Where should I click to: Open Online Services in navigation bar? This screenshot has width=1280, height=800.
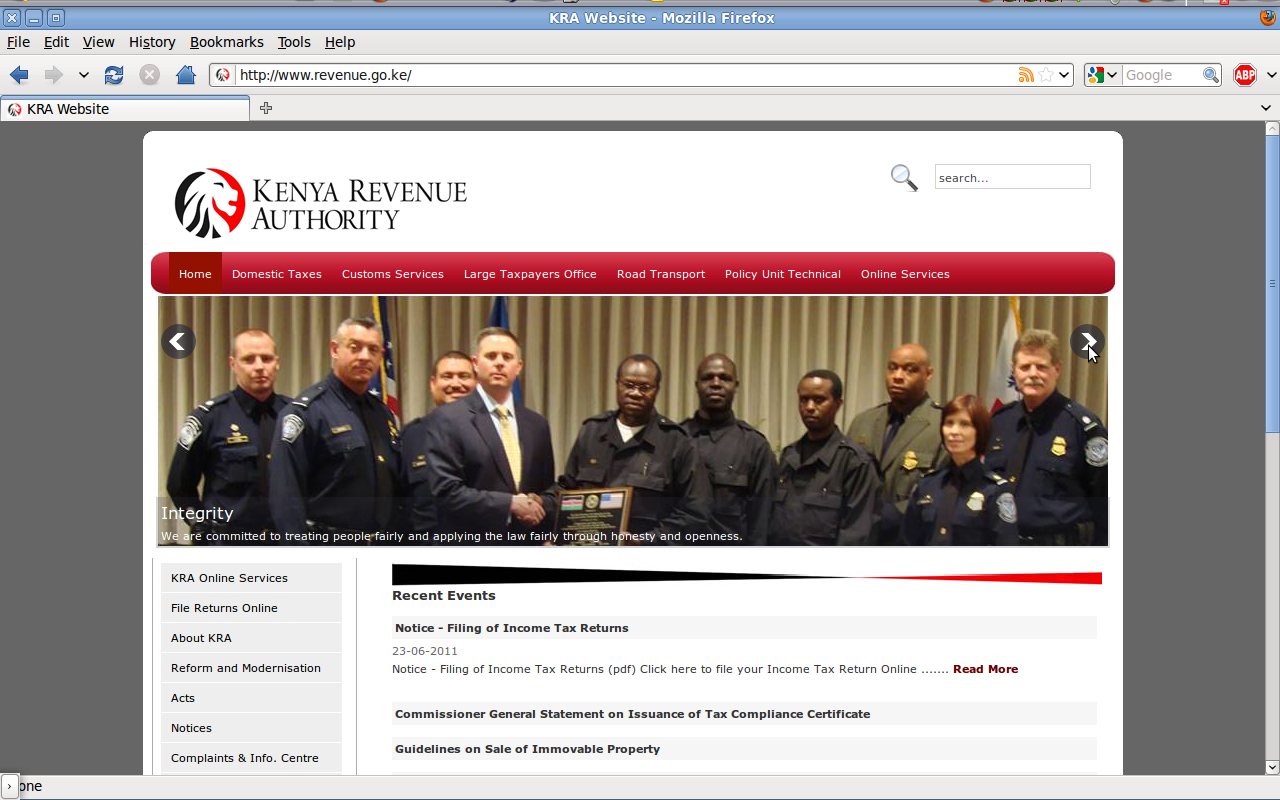(x=905, y=274)
